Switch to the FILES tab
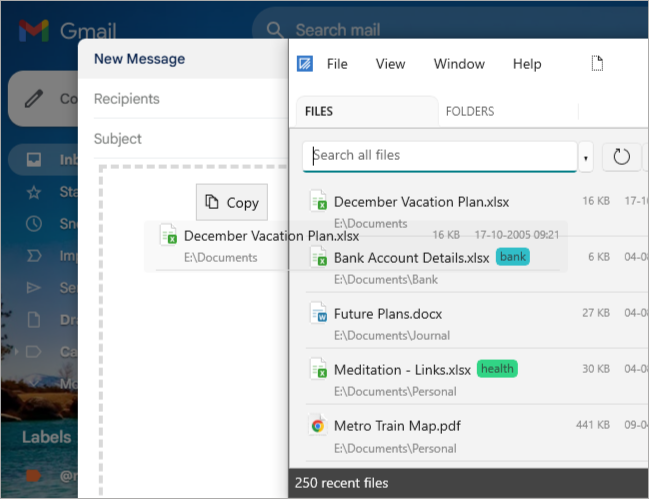 pos(367,111)
